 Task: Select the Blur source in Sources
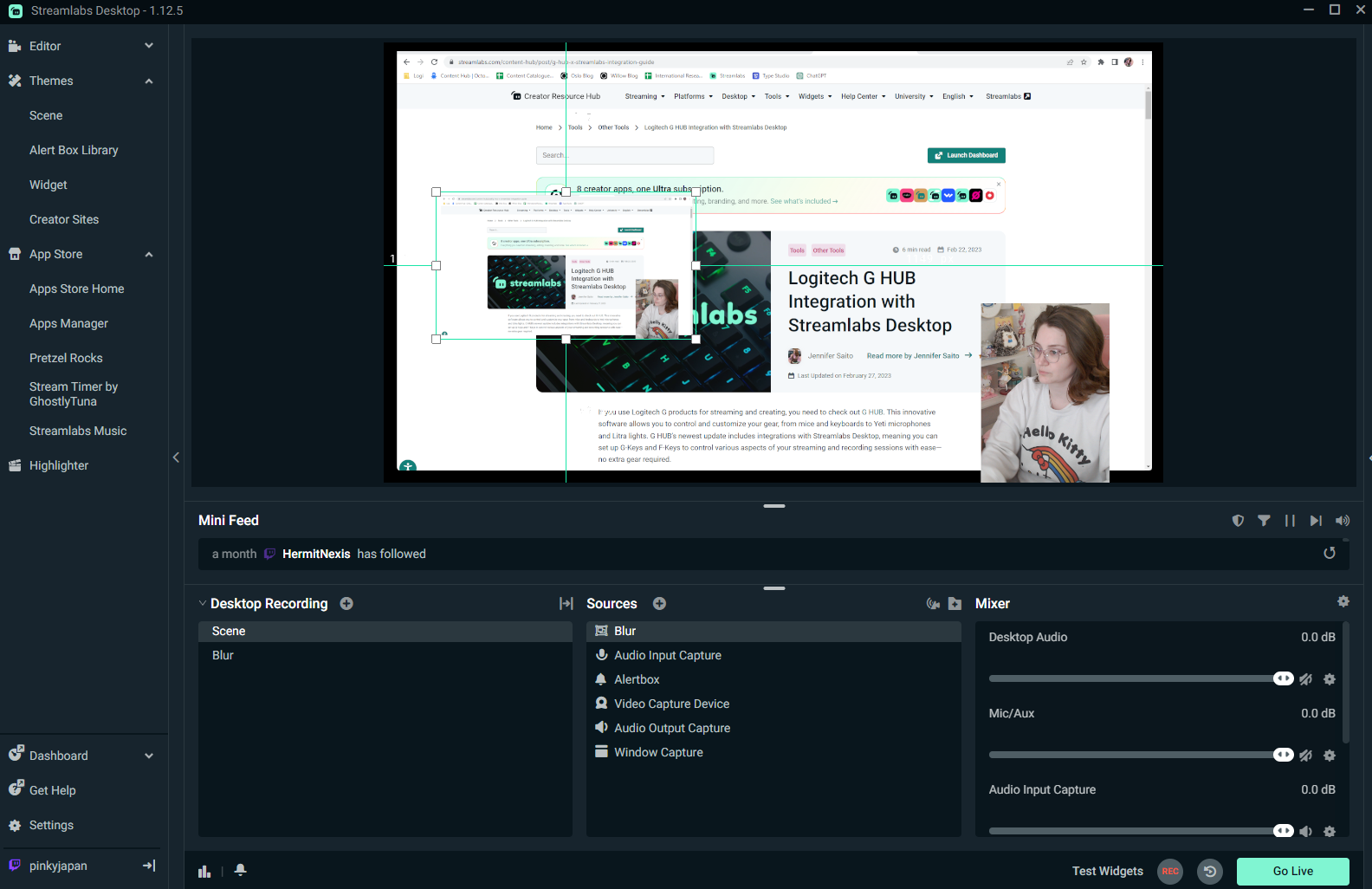773,631
